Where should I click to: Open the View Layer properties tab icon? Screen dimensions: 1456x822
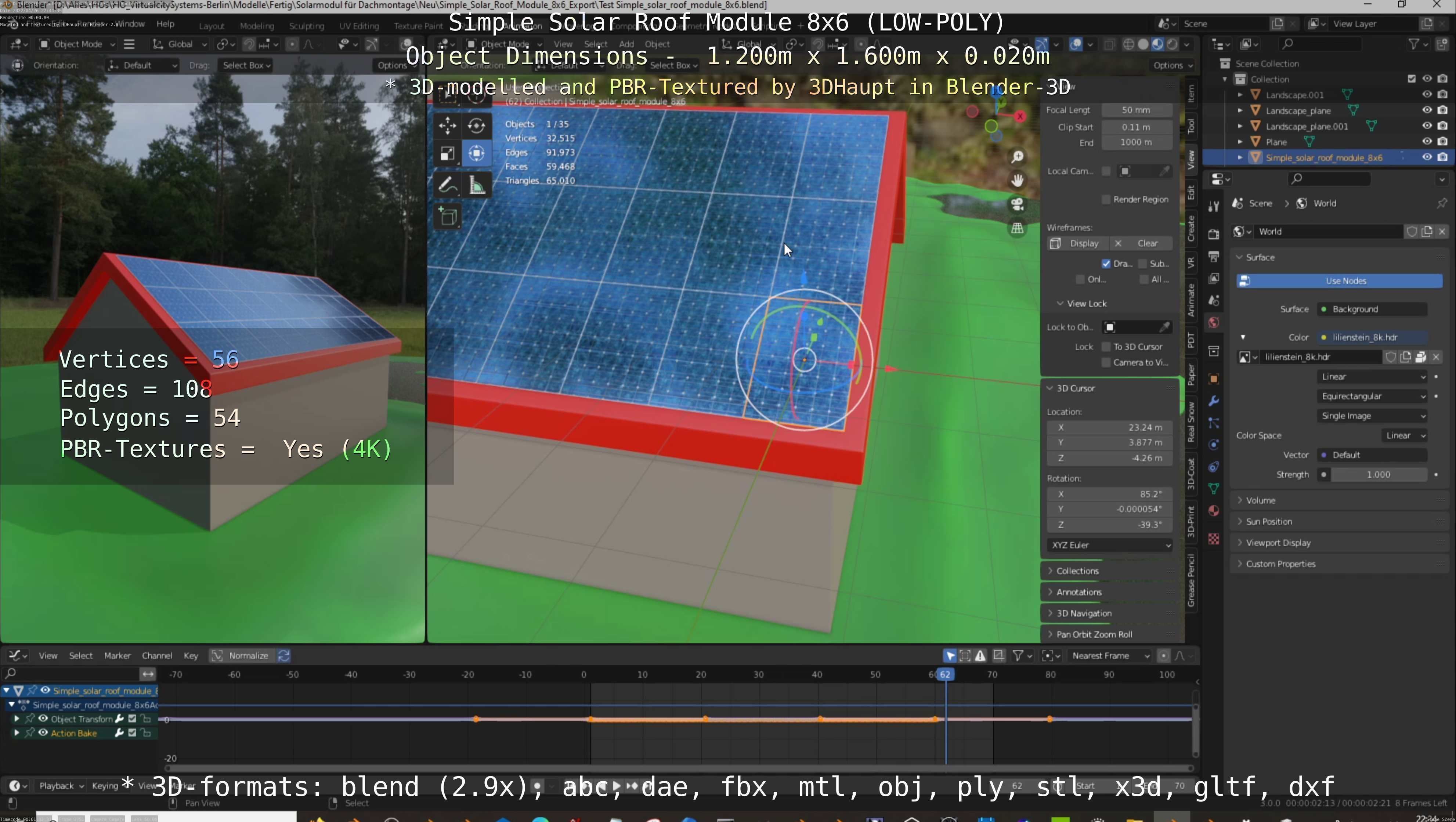(x=1214, y=278)
